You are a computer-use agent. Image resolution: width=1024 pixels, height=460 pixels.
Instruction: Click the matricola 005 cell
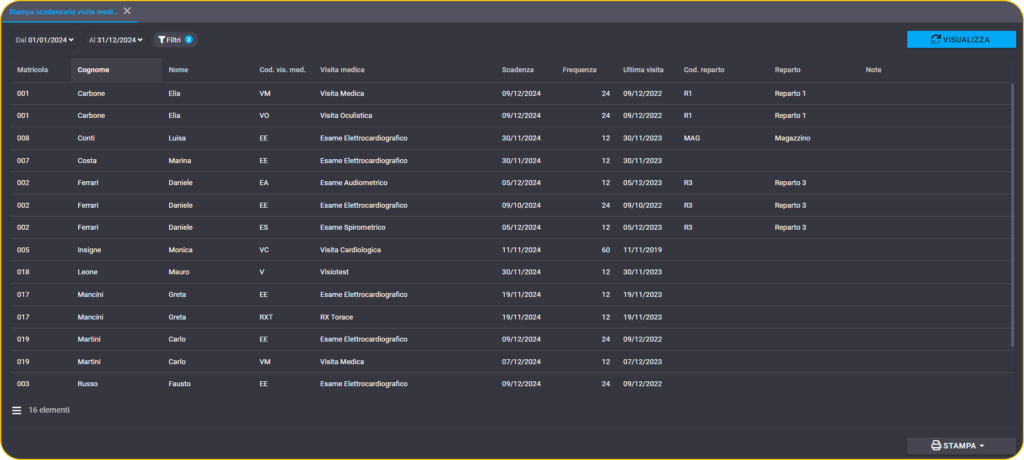[x=23, y=250]
